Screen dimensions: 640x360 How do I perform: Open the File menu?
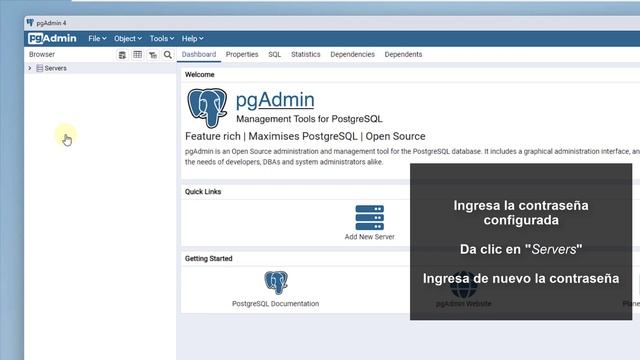coord(97,38)
